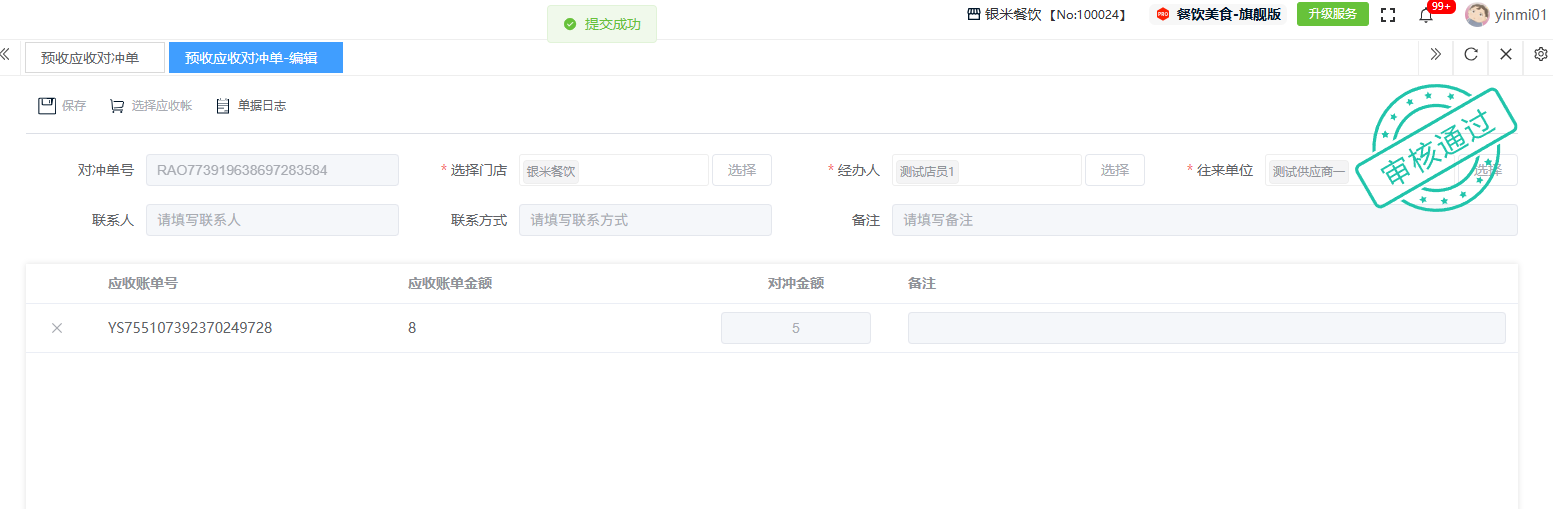
Task: Select the 预收应收对冲单-编辑 tab
Action: (x=255, y=58)
